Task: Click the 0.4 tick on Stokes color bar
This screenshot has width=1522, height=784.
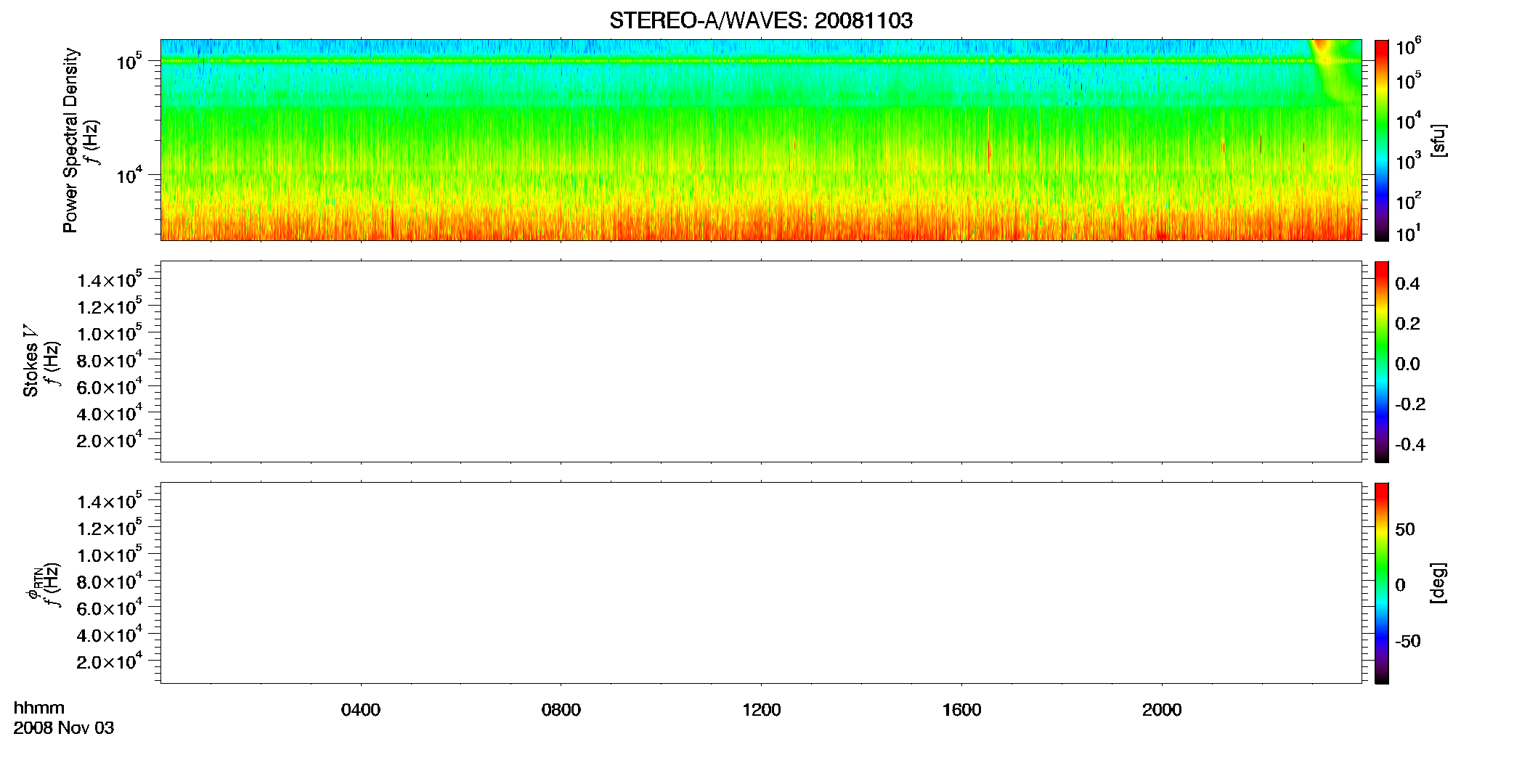Action: pyautogui.click(x=1407, y=284)
